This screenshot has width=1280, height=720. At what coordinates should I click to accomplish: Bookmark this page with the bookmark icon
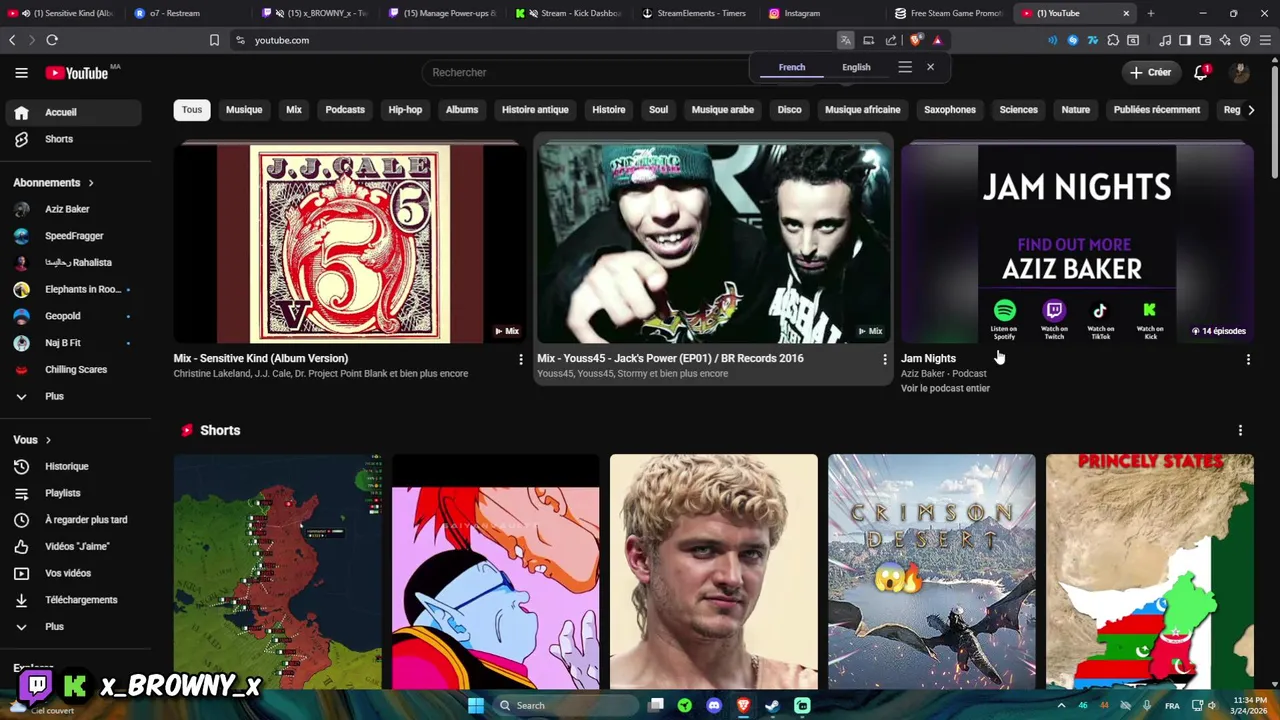214,40
